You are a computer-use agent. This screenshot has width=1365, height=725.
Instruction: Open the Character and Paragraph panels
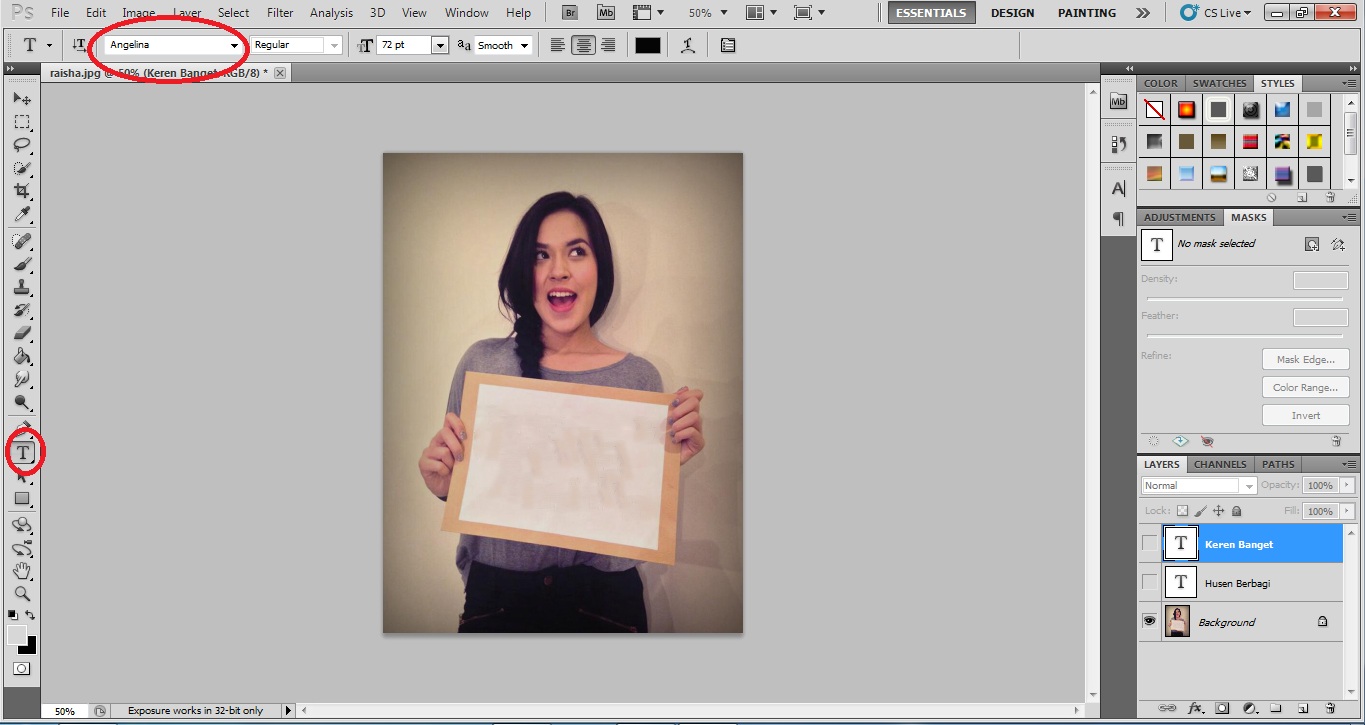click(728, 45)
